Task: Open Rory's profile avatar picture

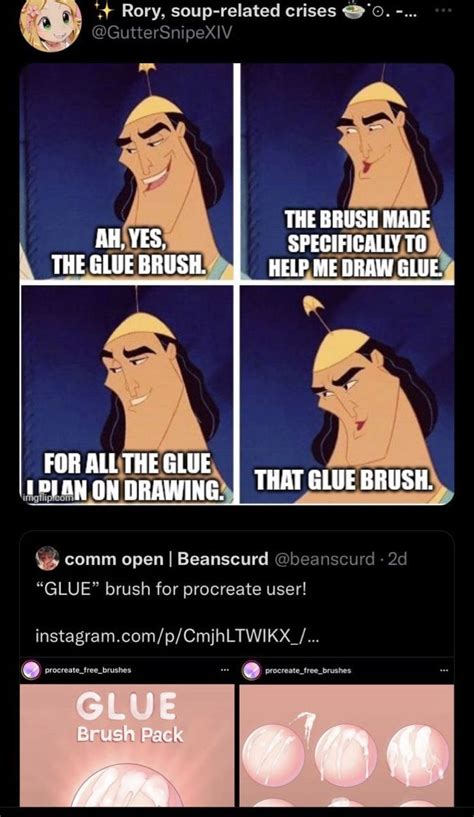Action: (50, 24)
